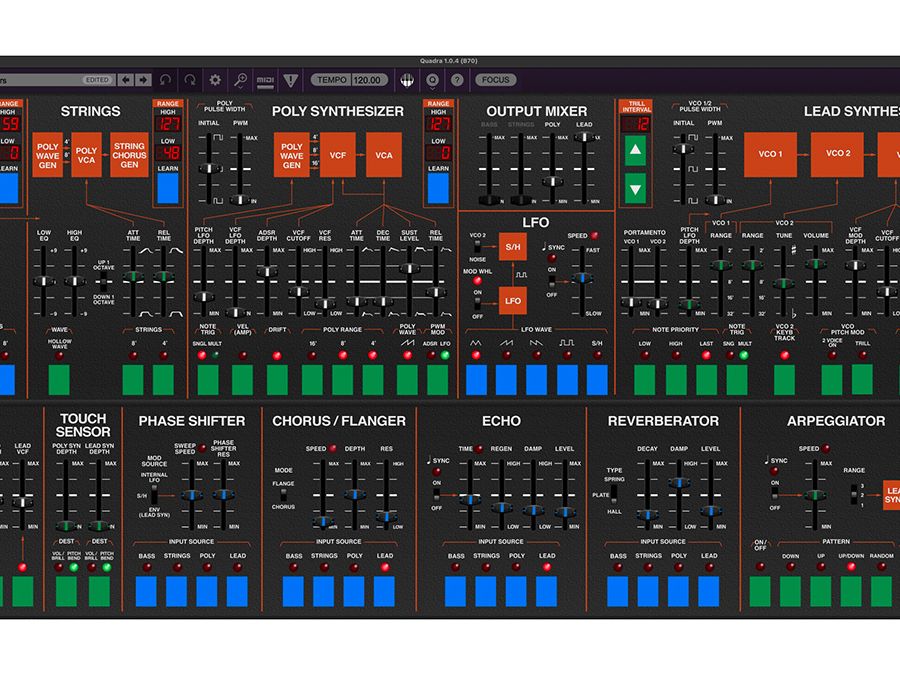Viewport: 900px width, 675px height.
Task: Click the TEMPO button
Action: point(332,80)
